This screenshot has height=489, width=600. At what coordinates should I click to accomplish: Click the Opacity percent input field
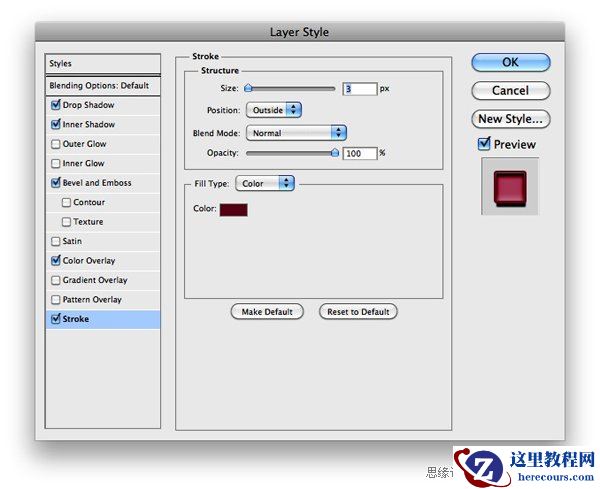pos(360,153)
